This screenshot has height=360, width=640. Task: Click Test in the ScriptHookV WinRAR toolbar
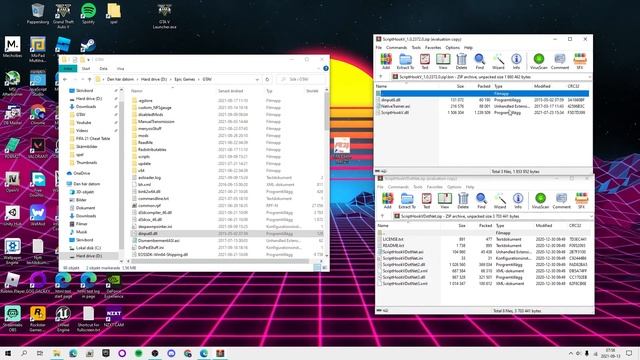point(424,61)
